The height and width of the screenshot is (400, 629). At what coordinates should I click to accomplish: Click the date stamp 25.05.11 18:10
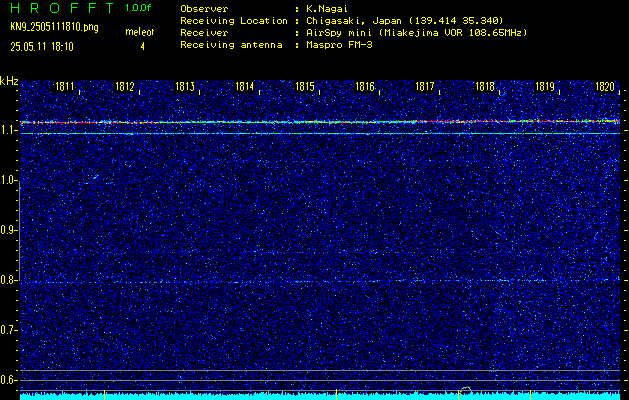point(42,47)
